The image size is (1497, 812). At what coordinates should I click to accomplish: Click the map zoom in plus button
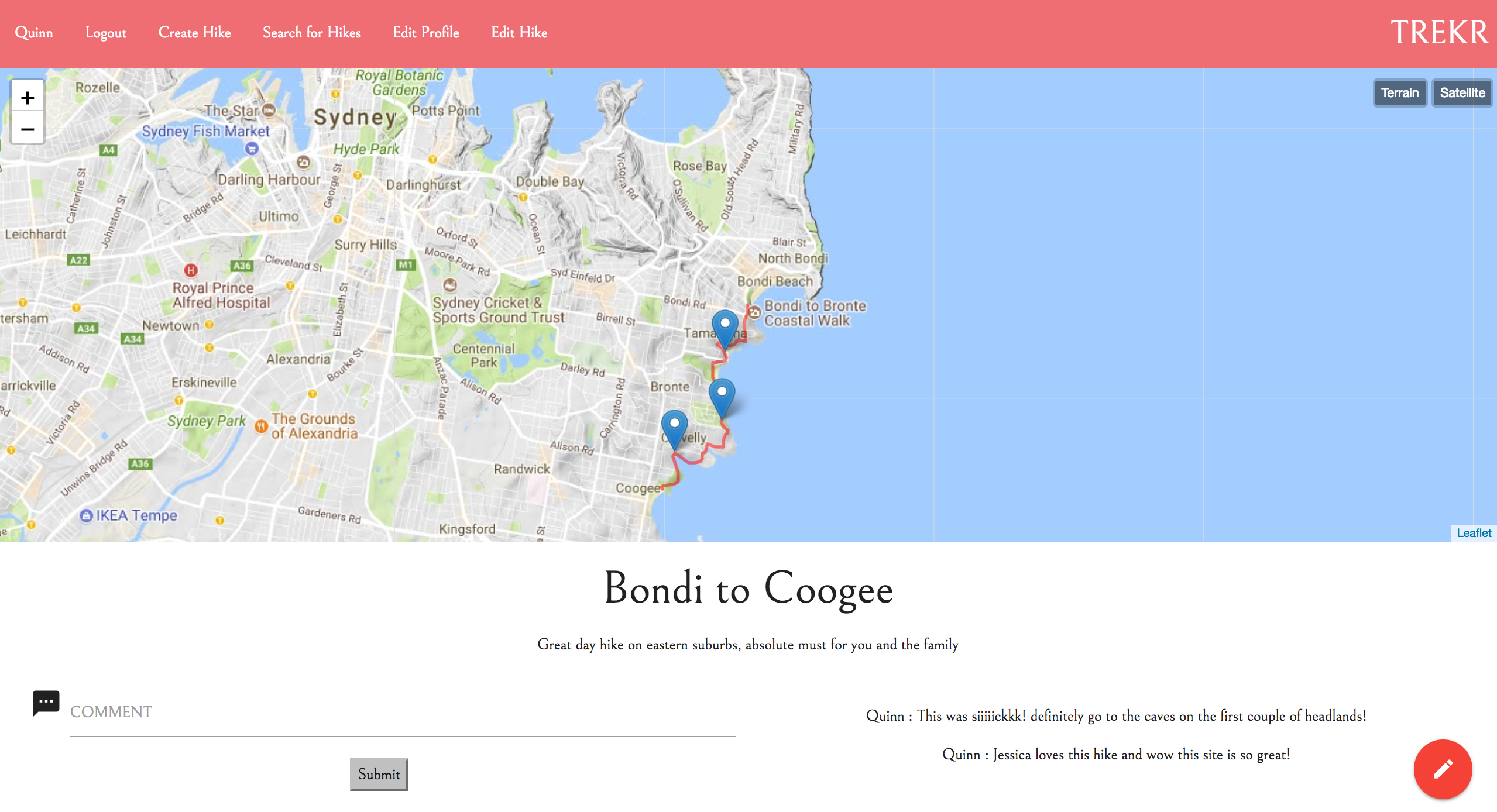coord(28,97)
